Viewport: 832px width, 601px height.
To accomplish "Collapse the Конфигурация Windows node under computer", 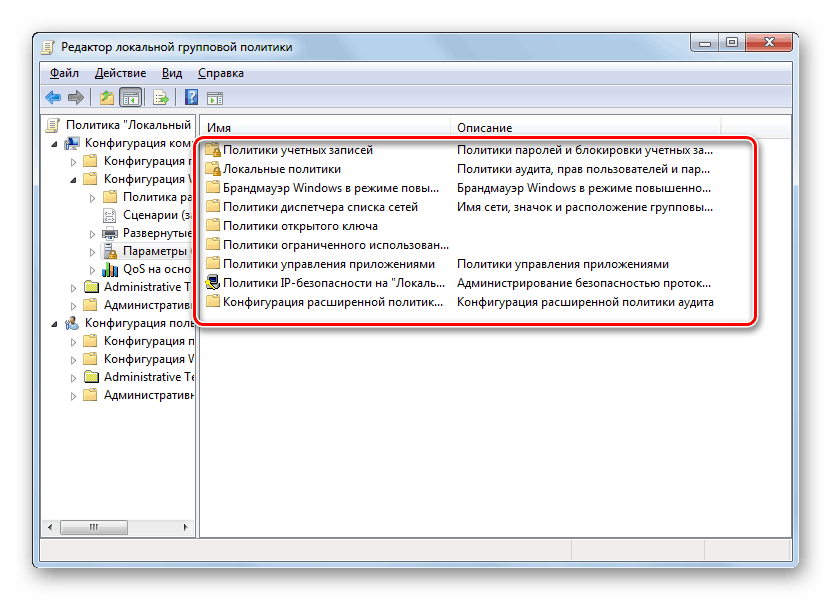I will click(x=73, y=180).
